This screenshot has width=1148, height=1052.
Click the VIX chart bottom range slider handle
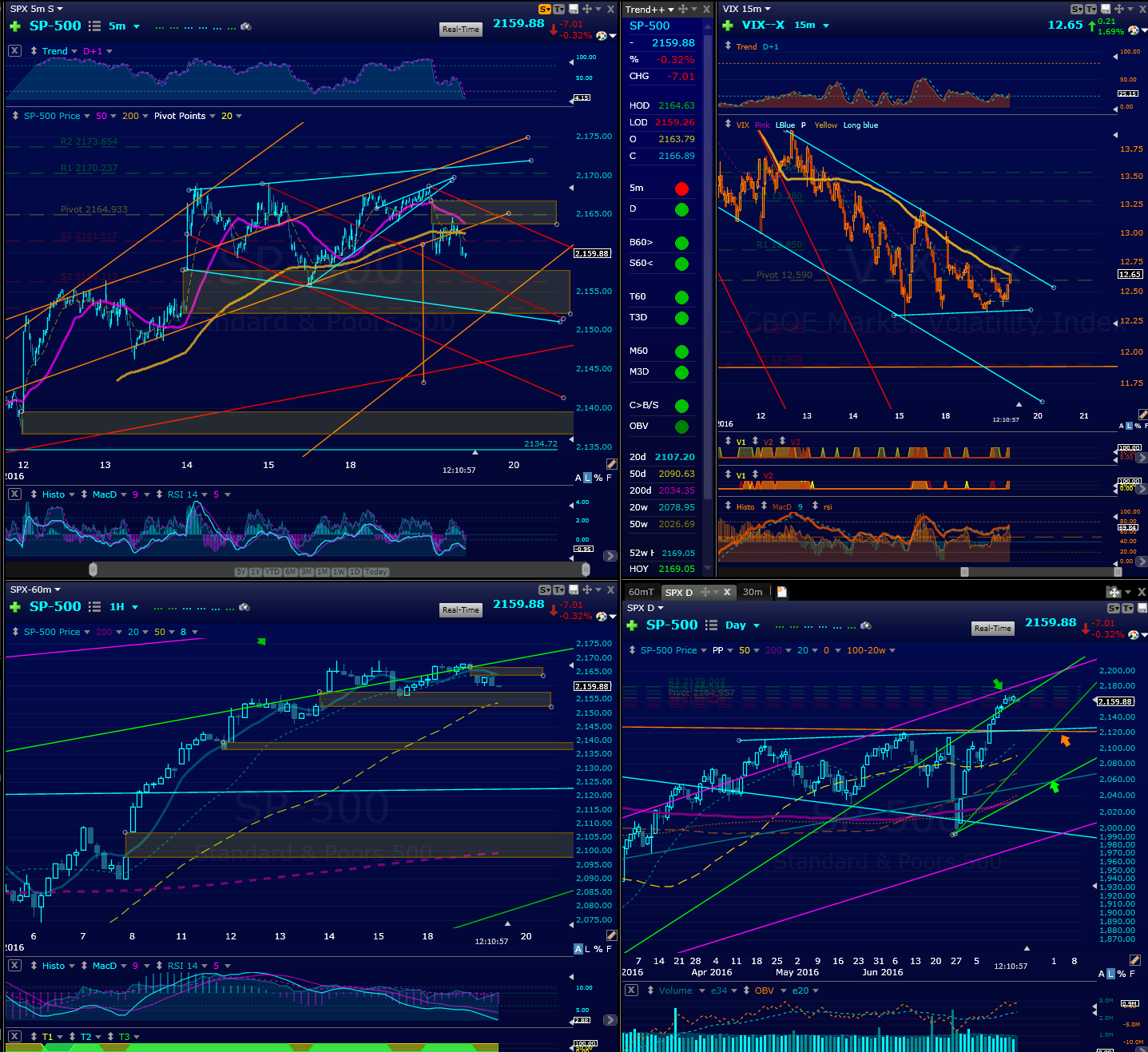(964, 572)
